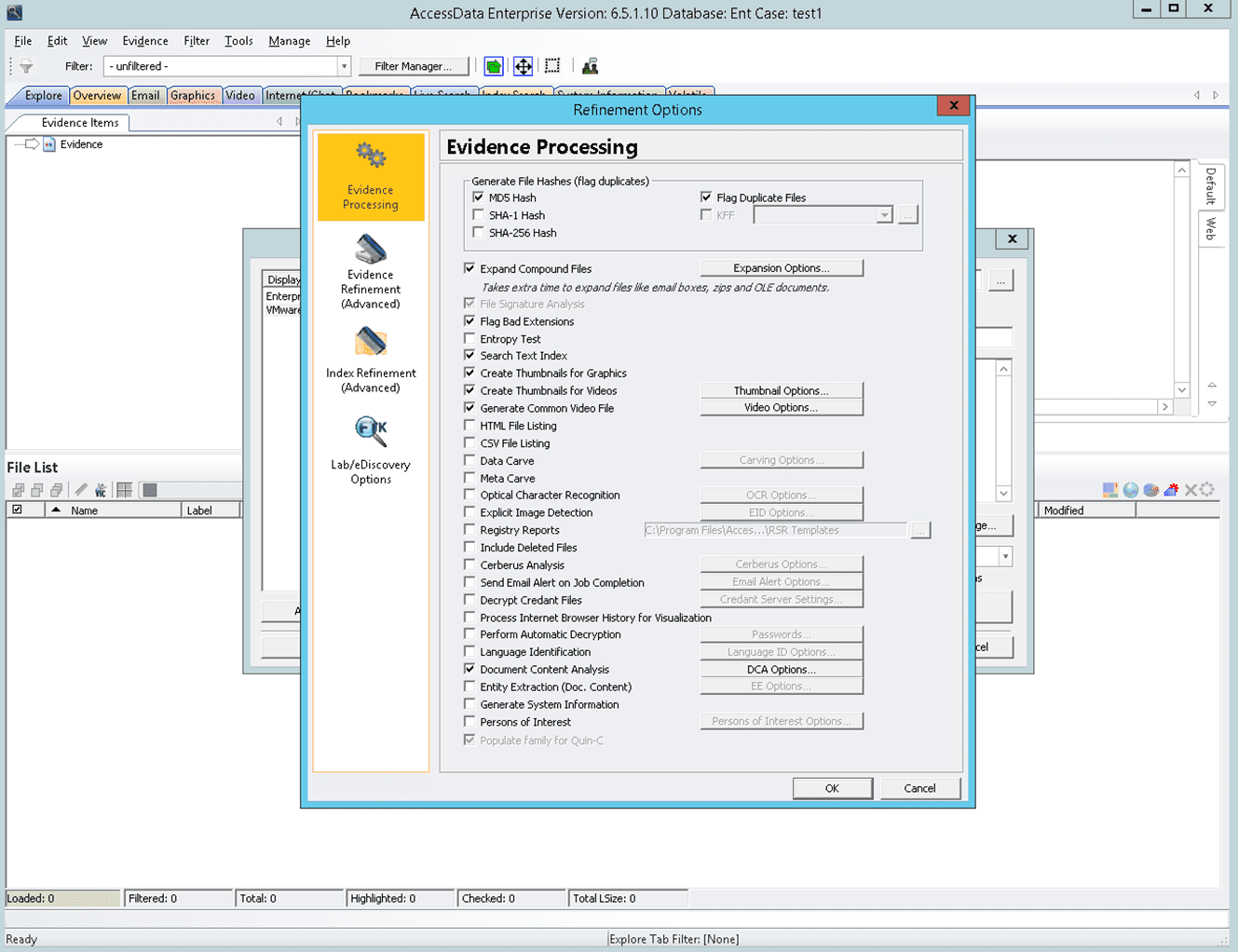Enable the SHA-1 Hash checkbox
Image resolution: width=1238 pixels, height=952 pixels.
(479, 215)
